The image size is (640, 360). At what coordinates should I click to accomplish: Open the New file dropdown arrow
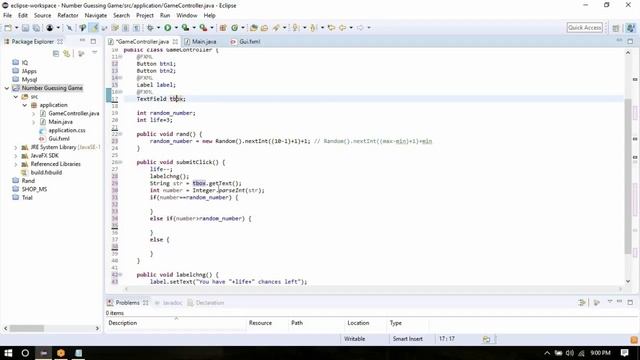click(16, 28)
